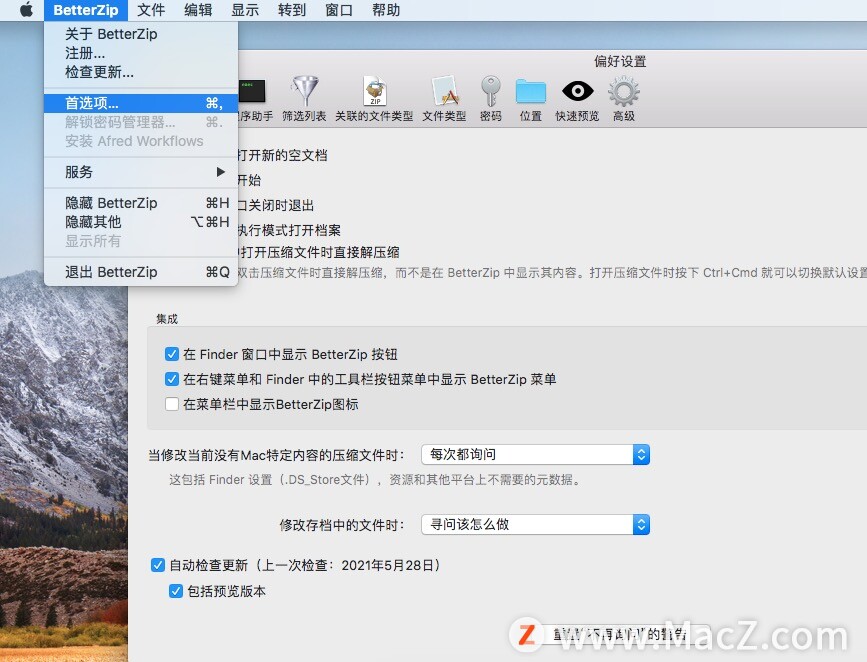Open the Apple menu
The image size is (867, 662).
26,10
